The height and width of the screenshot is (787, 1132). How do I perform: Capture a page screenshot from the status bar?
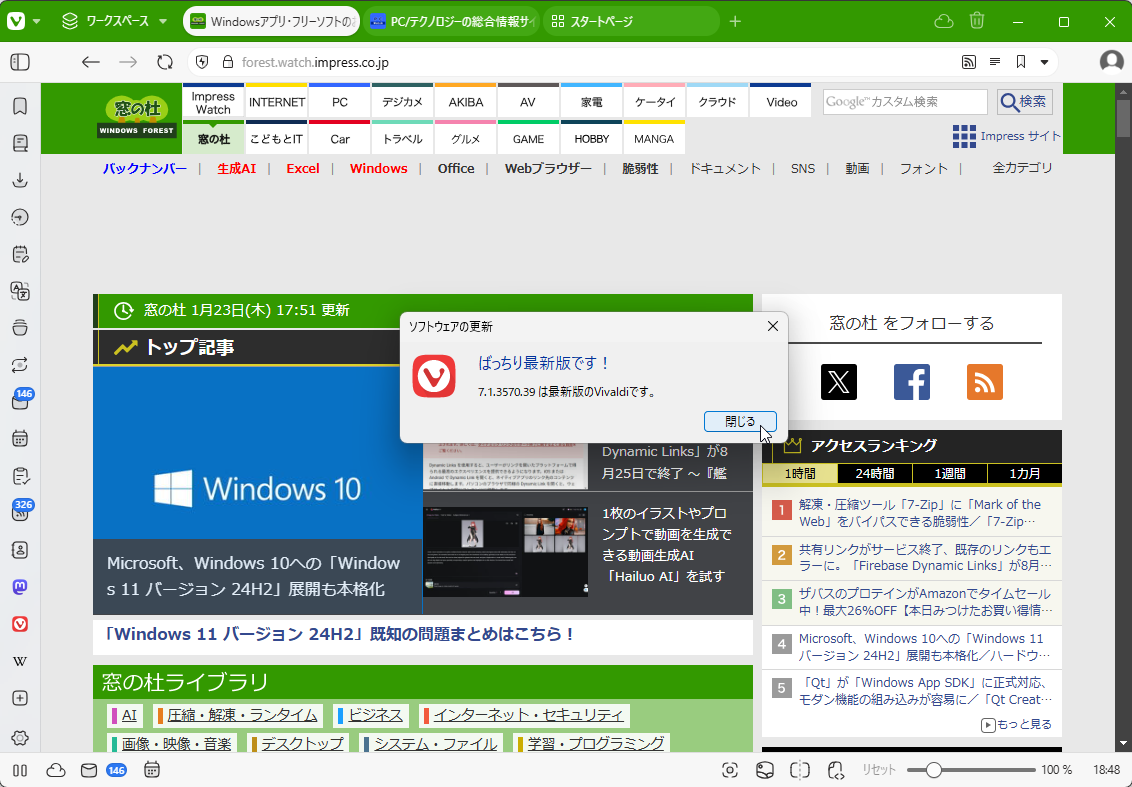[x=729, y=770]
